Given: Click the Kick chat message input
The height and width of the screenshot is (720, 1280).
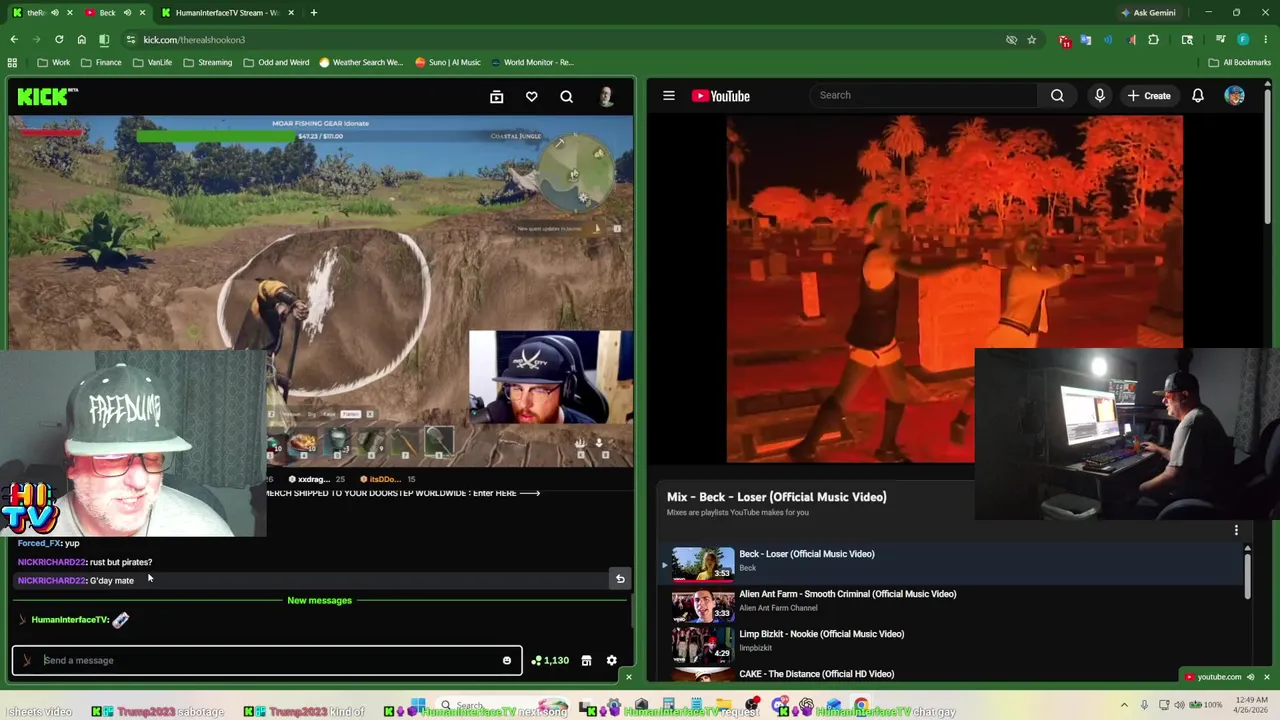Looking at the screenshot, I should [267, 660].
